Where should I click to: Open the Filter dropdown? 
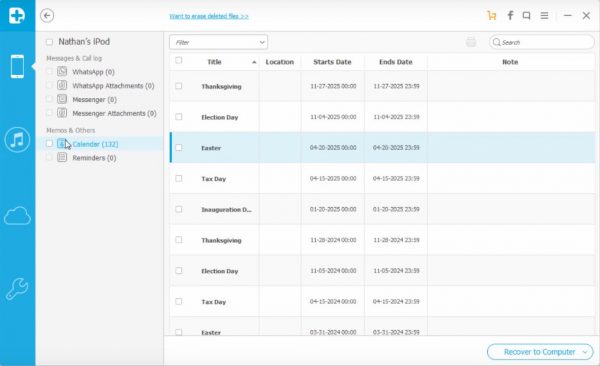[x=218, y=42]
